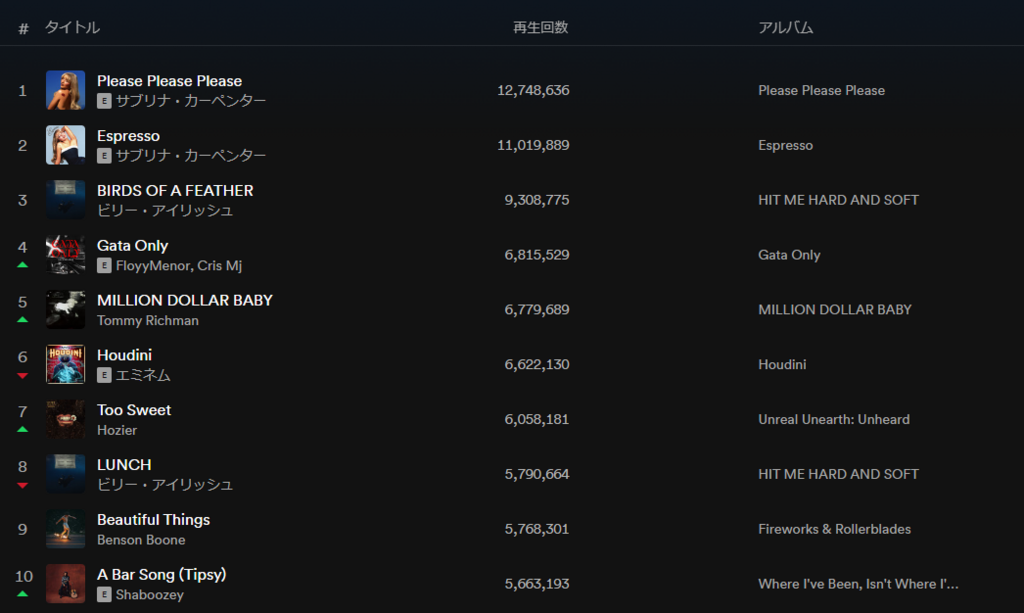The width and height of the screenshot is (1024, 613).
Task: Open Please Please Please album cover thumbnail
Action: pyautogui.click(x=65, y=90)
